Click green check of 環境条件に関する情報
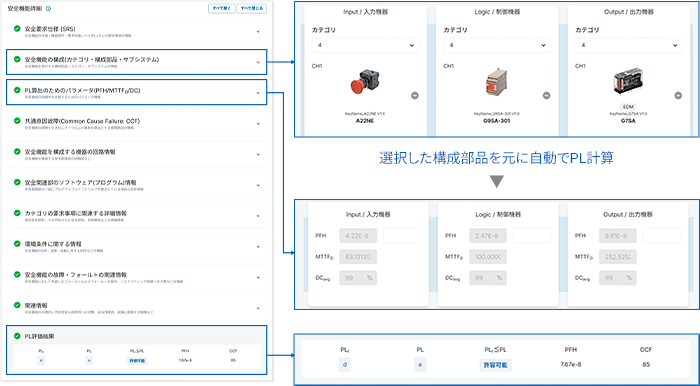Image resolution: width=700 pixels, height=386 pixels. tap(17, 244)
